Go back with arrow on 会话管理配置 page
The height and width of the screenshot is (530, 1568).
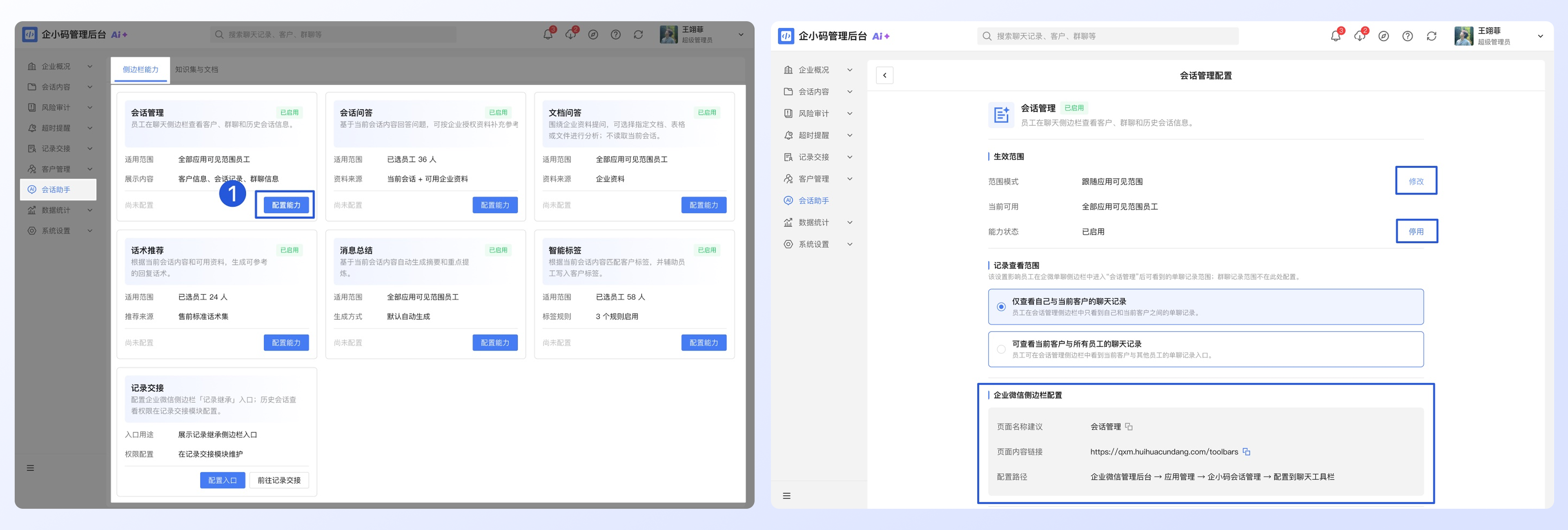(884, 76)
